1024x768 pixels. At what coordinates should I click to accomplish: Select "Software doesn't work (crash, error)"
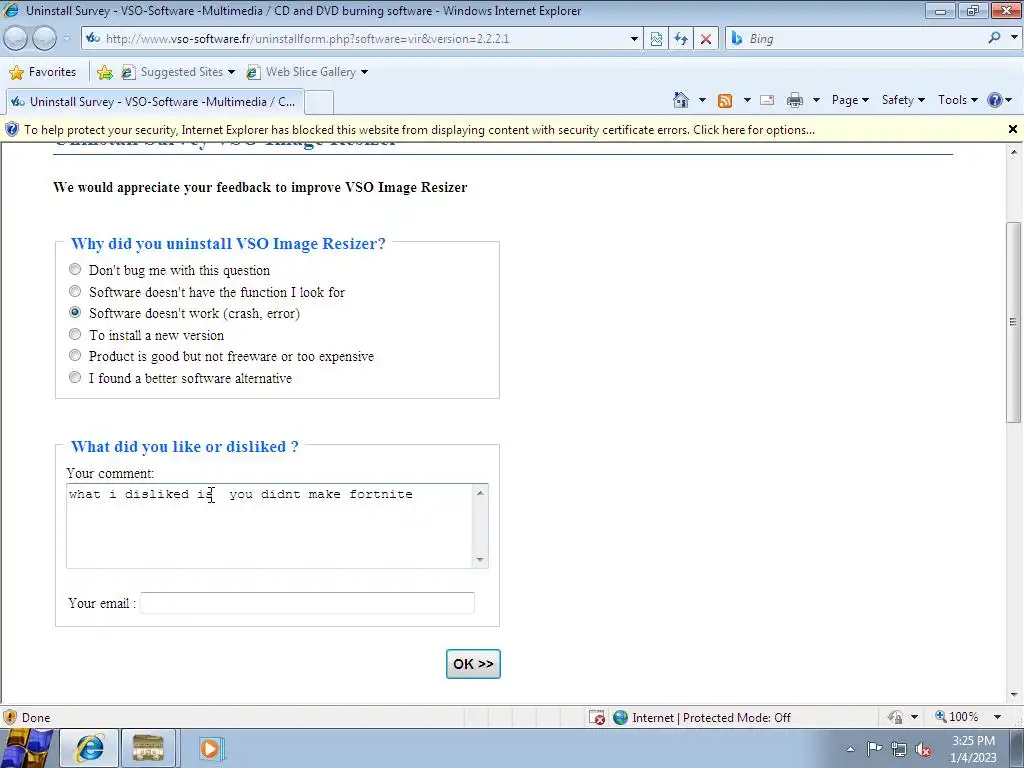[75, 312]
